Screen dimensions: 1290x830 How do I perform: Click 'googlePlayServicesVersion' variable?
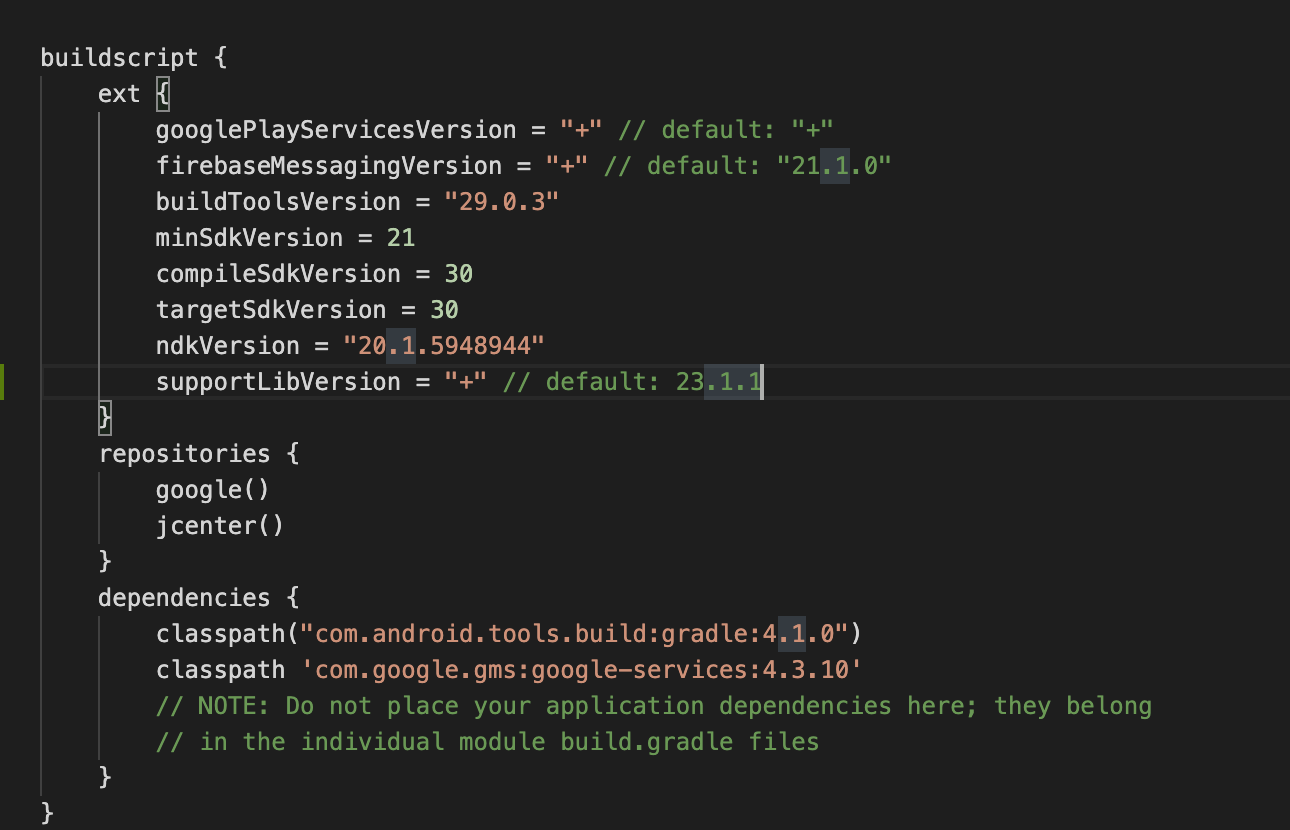[336, 129]
